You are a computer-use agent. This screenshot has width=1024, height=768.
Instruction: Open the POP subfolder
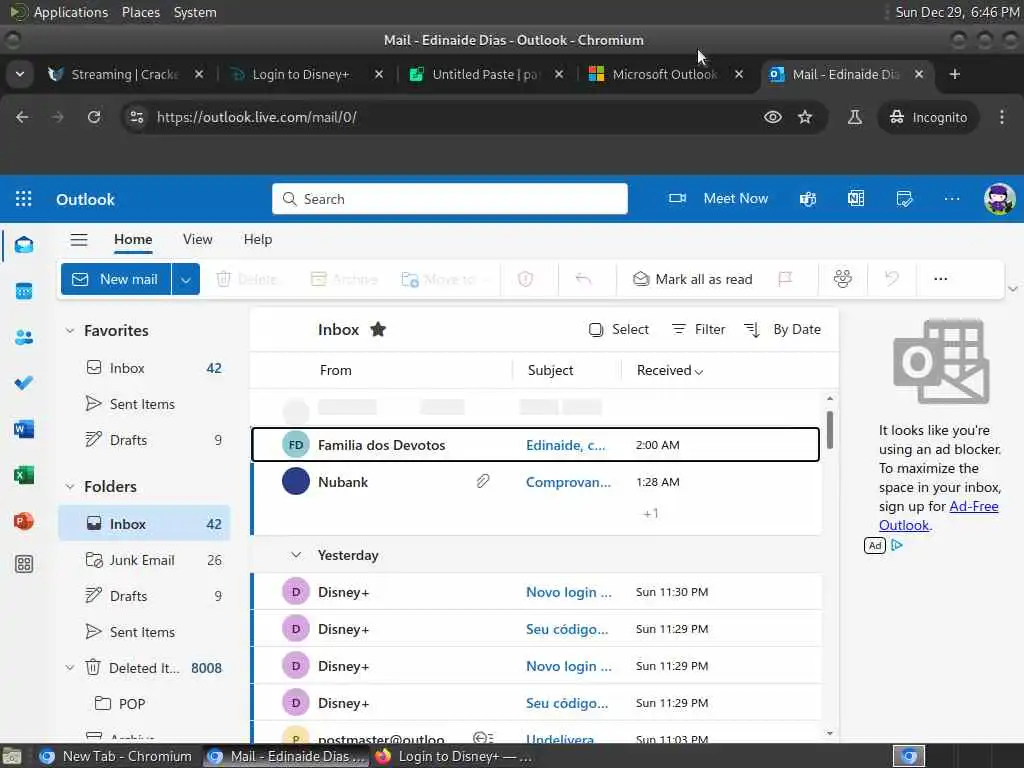(x=144, y=703)
